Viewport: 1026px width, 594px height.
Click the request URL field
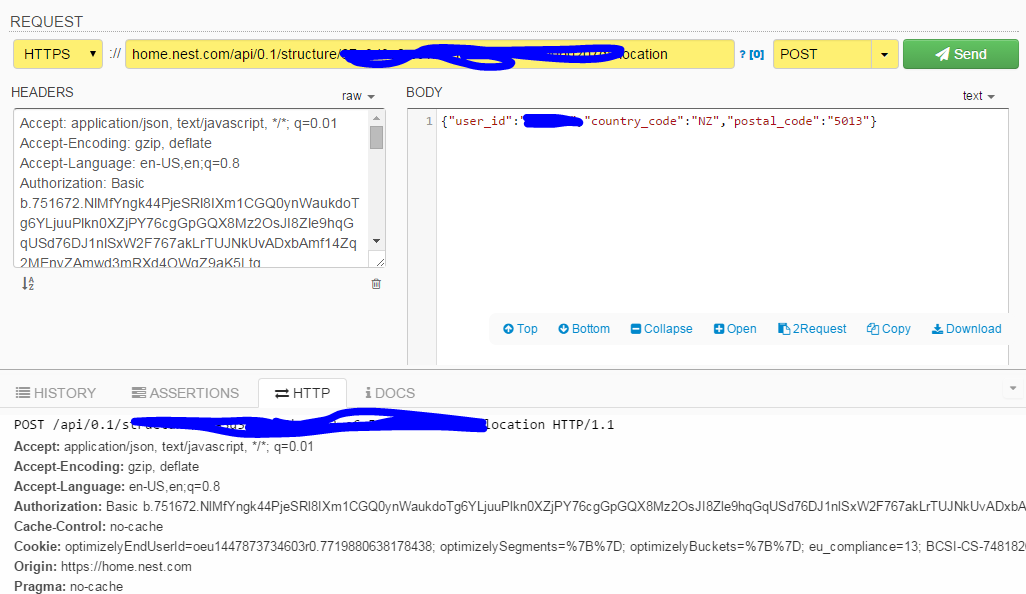click(429, 54)
